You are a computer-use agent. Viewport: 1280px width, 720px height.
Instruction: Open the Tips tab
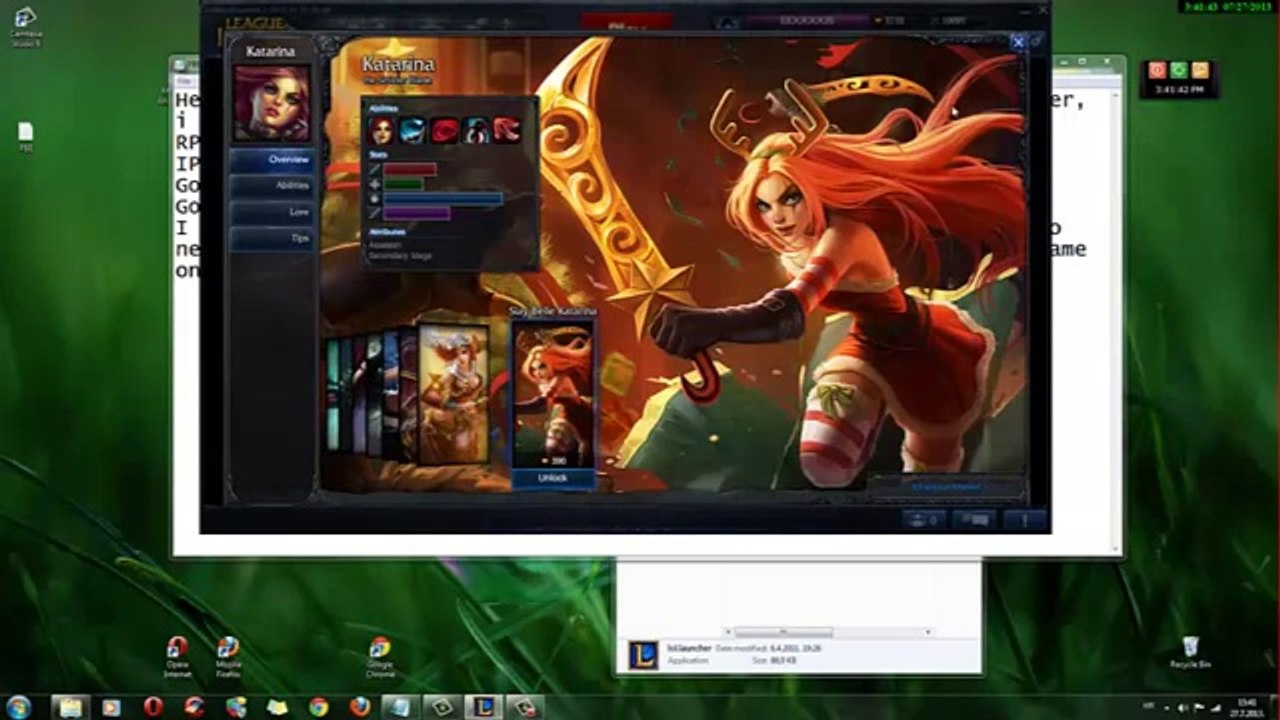[272, 239]
